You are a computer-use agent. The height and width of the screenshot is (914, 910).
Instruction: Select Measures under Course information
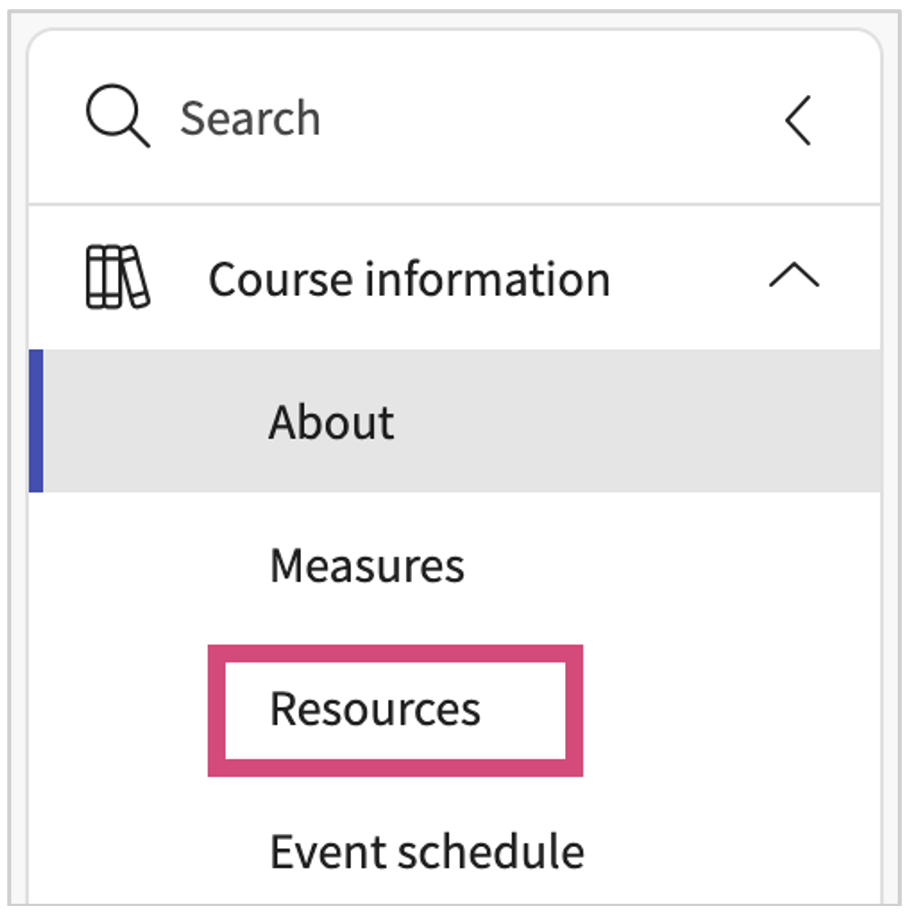click(367, 566)
